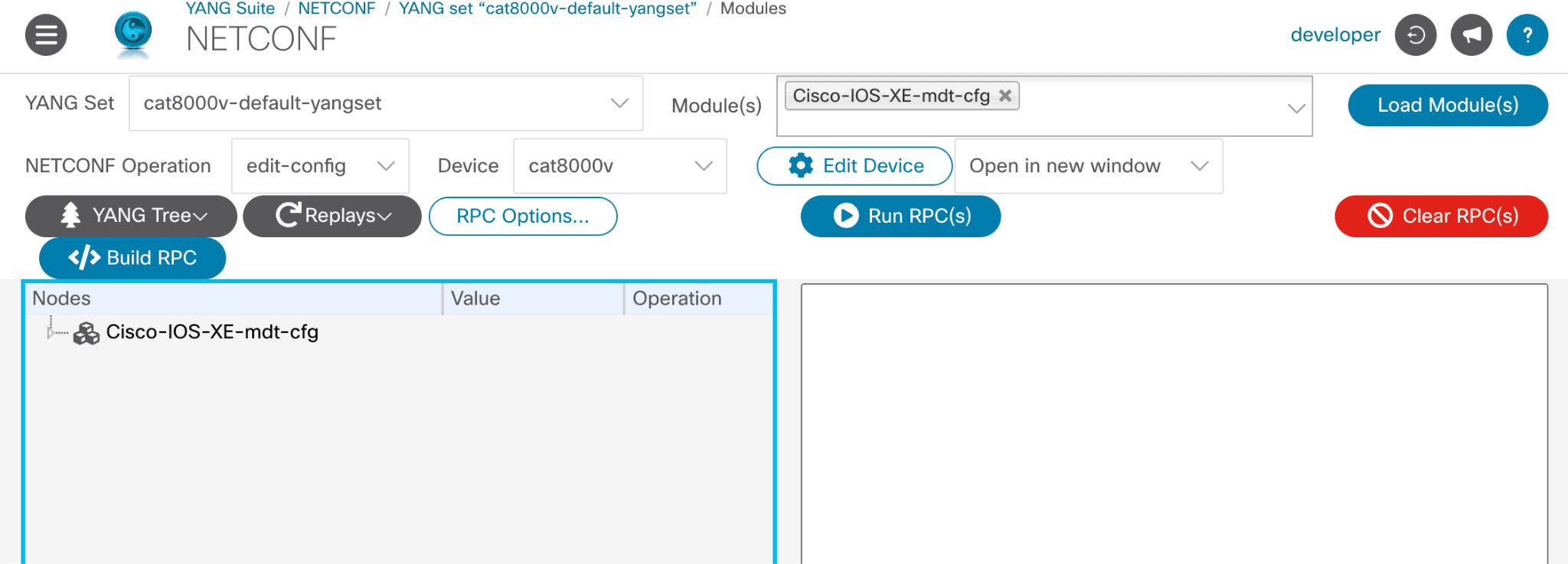This screenshot has height=564, width=1568.
Task: Go to the NETCONF breadcrumb link
Action: coord(337,8)
